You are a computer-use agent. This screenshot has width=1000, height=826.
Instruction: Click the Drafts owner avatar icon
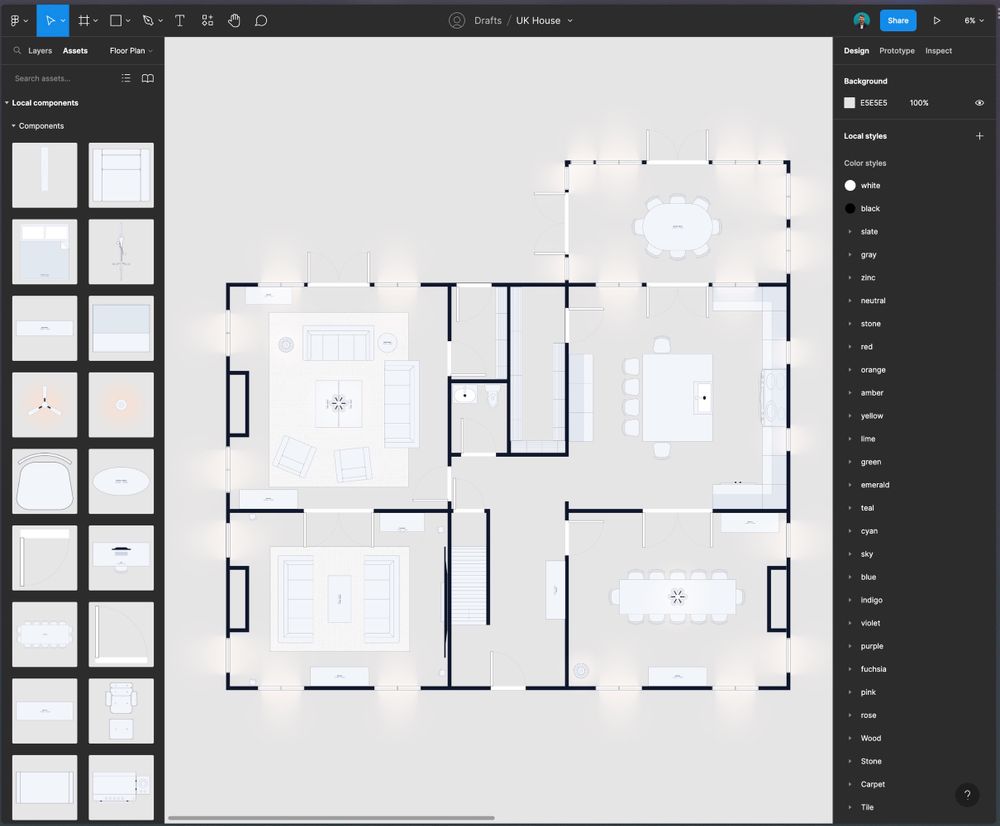pyautogui.click(x=457, y=20)
